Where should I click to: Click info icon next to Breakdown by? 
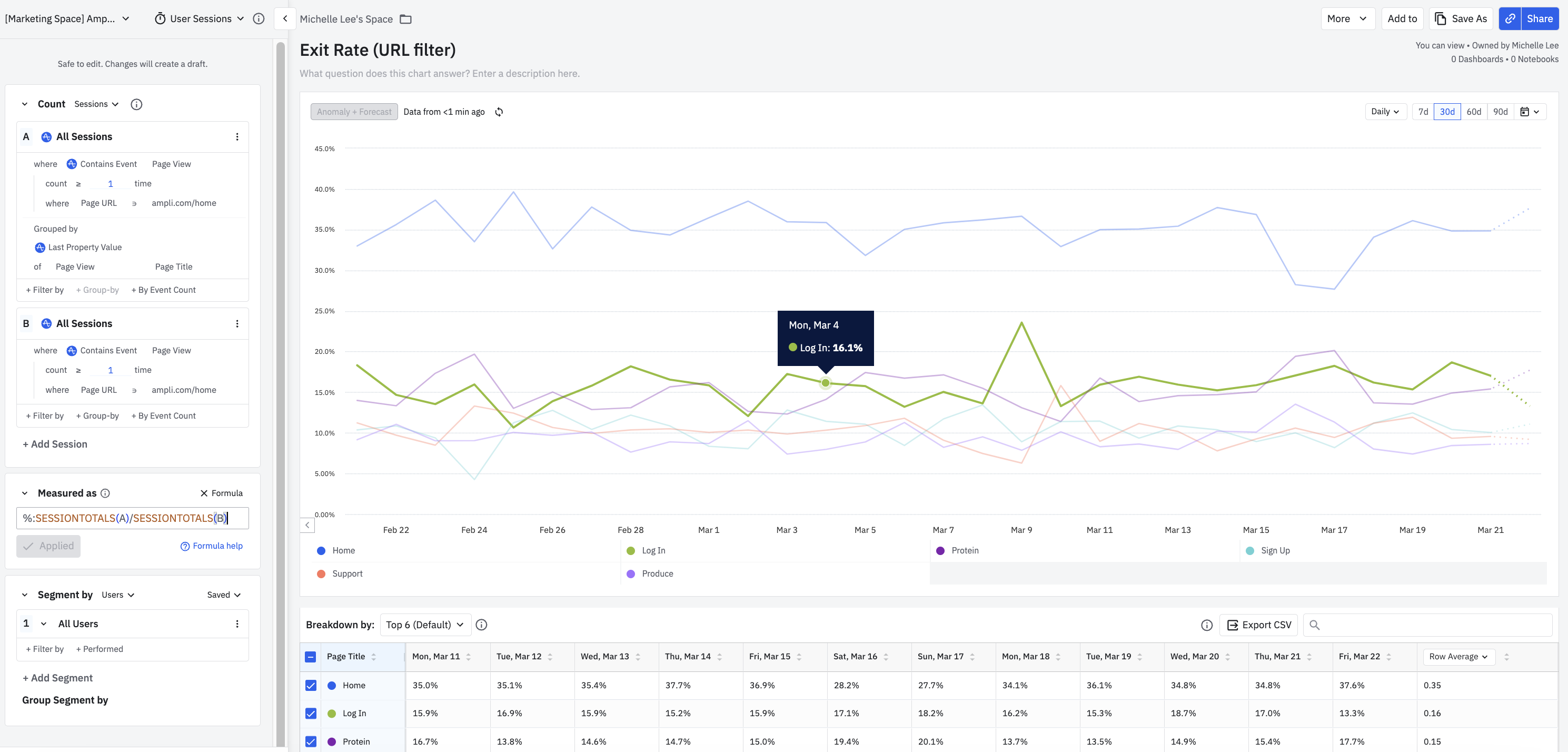(481, 625)
